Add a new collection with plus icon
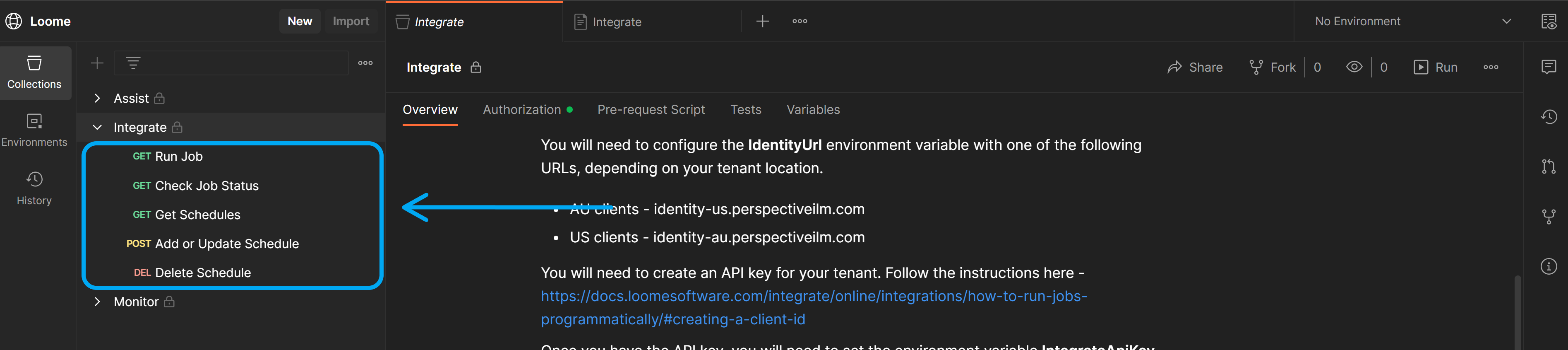This screenshot has width=1568, height=350. (x=97, y=63)
